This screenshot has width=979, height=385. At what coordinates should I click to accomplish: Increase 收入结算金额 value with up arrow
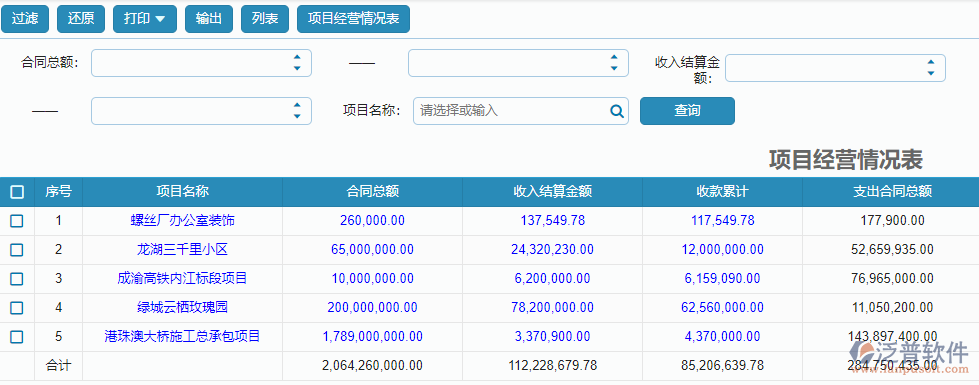(x=931, y=62)
